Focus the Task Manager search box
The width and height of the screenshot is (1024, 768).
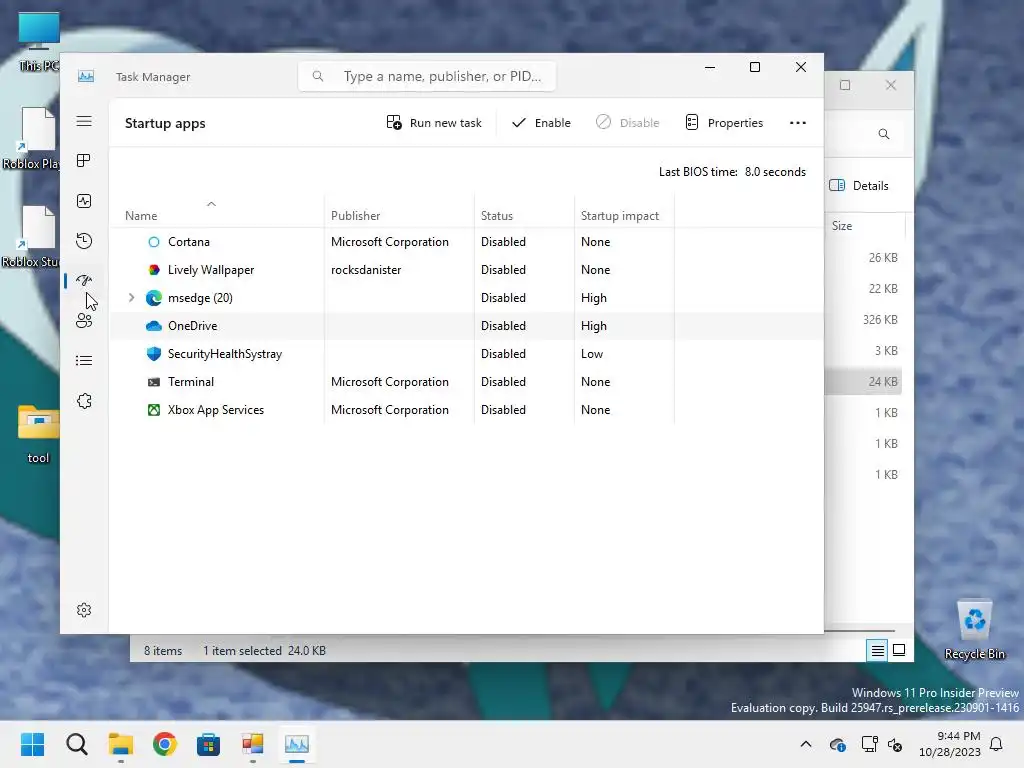(427, 76)
